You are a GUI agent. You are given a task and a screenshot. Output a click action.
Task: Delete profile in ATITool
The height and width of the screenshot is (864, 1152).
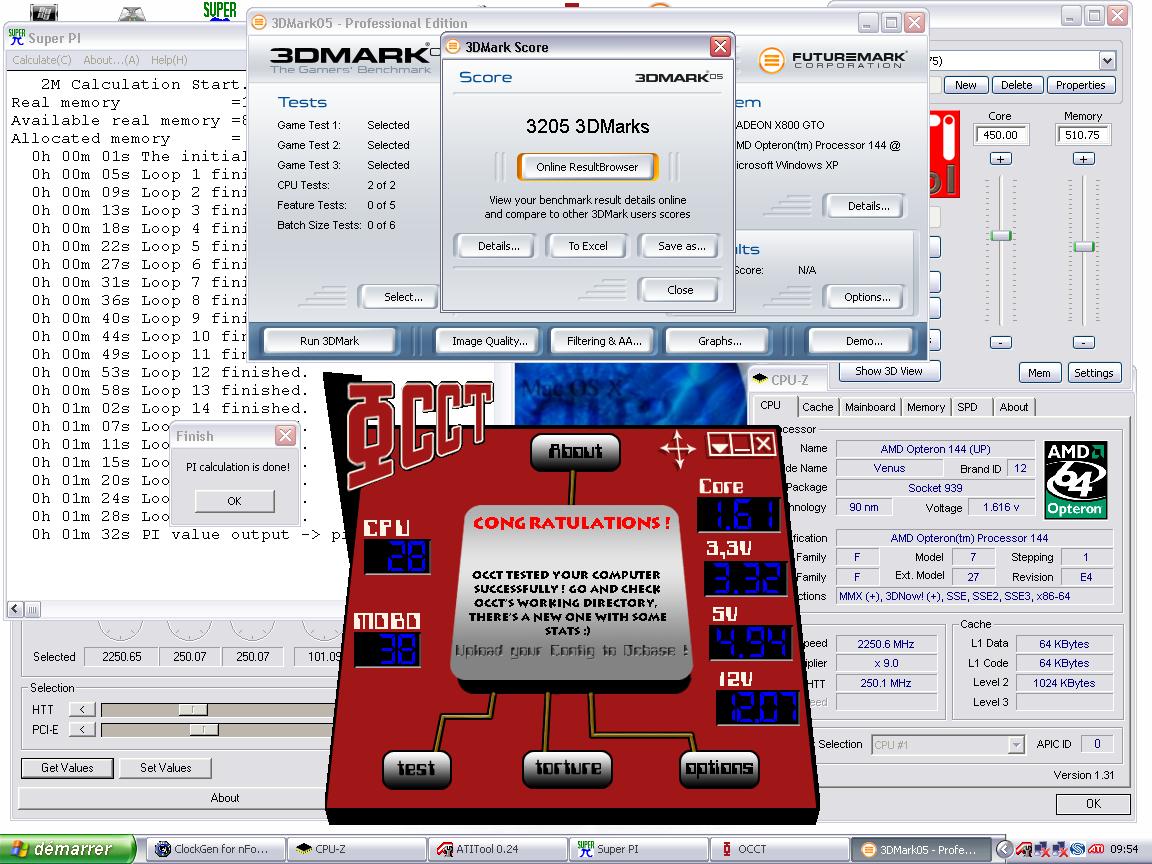[x=1016, y=85]
